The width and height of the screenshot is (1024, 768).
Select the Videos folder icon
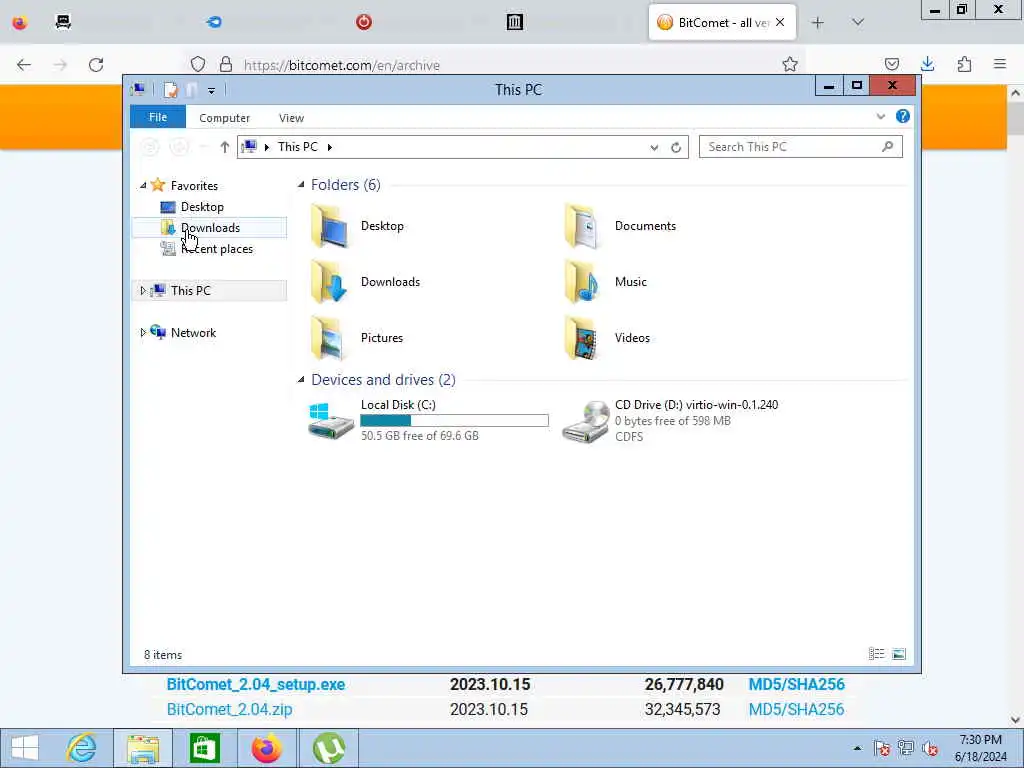tap(581, 338)
